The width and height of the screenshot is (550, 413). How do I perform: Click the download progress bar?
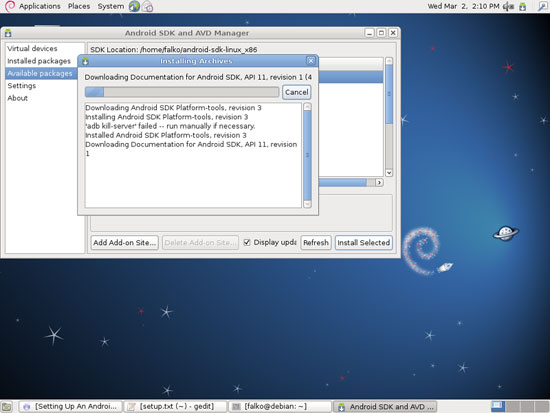click(182, 92)
